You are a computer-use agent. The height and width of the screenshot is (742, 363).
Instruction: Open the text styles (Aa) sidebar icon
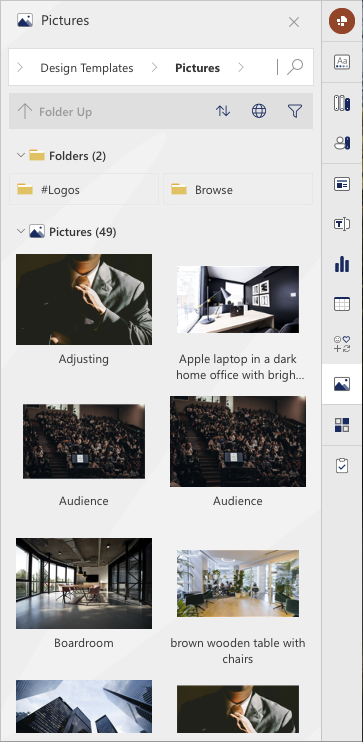coord(342,62)
